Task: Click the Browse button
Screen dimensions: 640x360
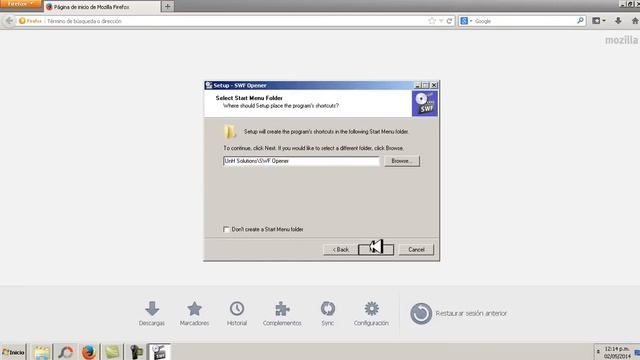Action: 402,161
